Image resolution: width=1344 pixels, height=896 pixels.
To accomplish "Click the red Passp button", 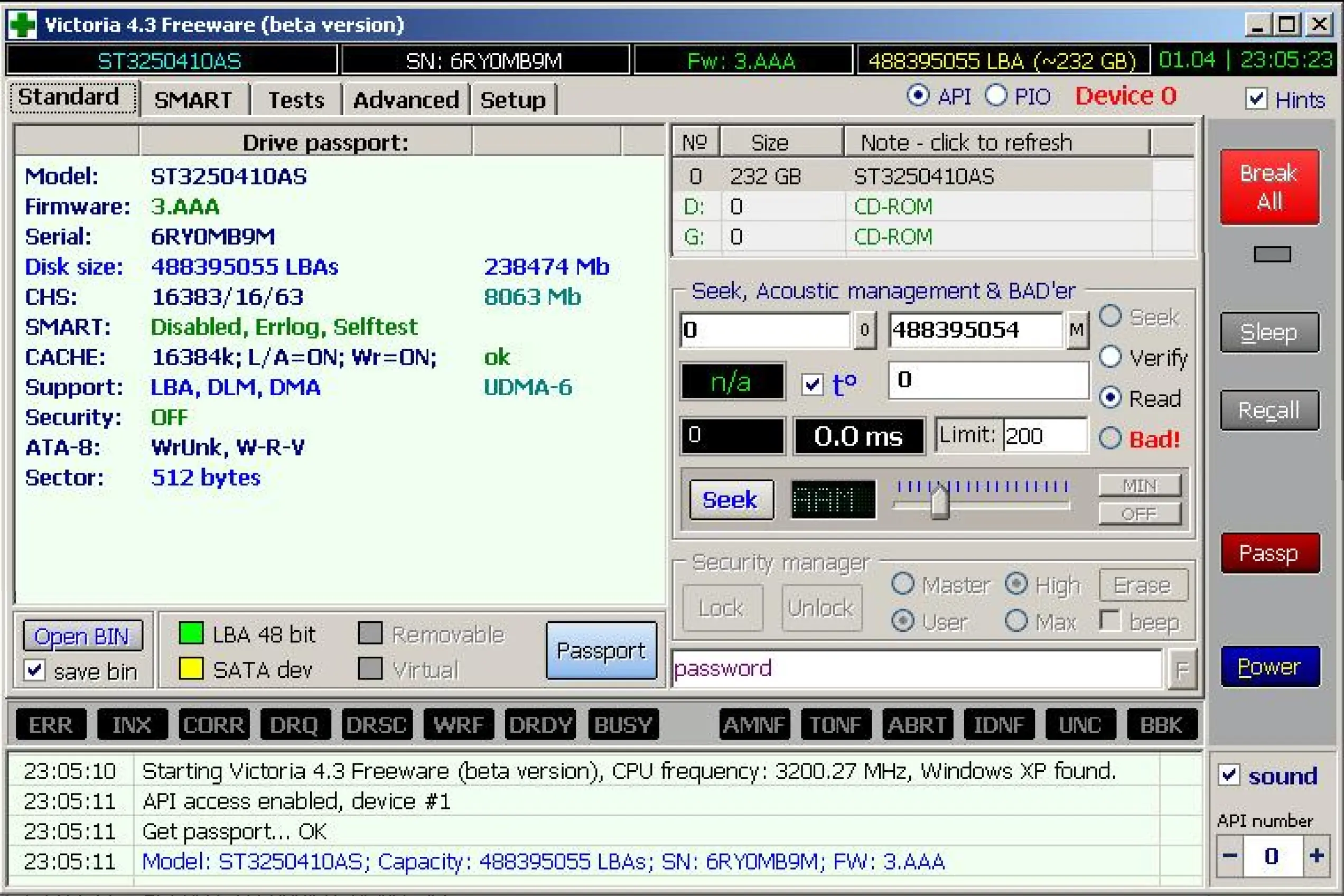I will pos(1269,553).
